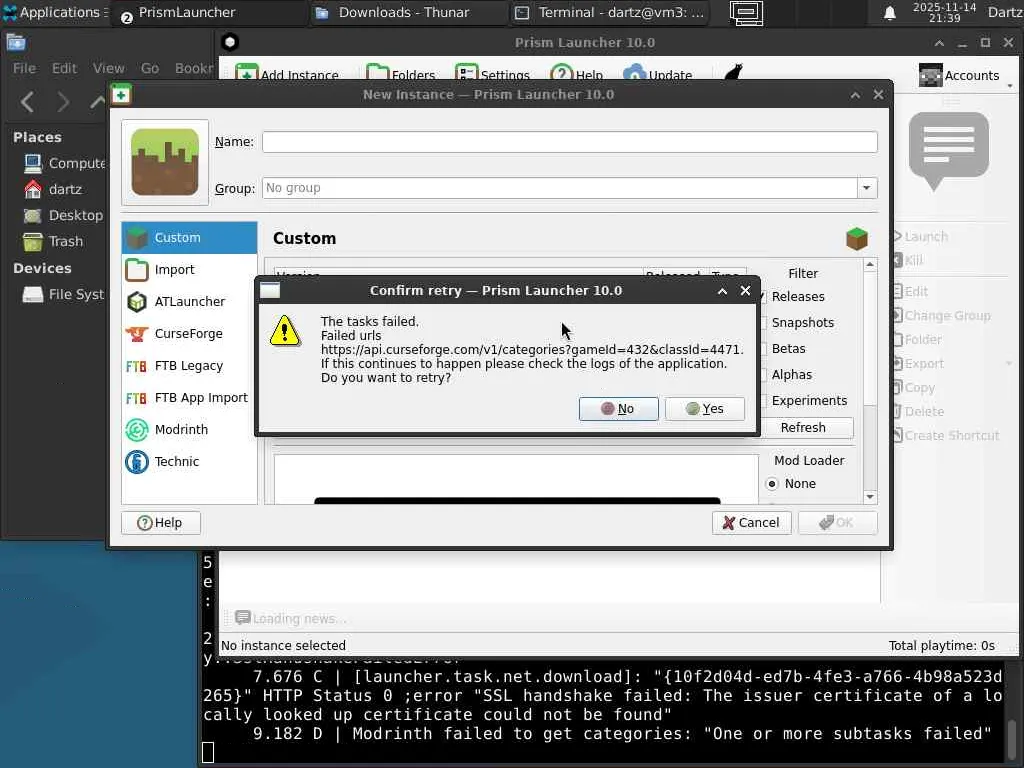Viewport: 1024px width, 768px height.
Task: Click the yellow warning icon in the dialog
Action: [285, 330]
